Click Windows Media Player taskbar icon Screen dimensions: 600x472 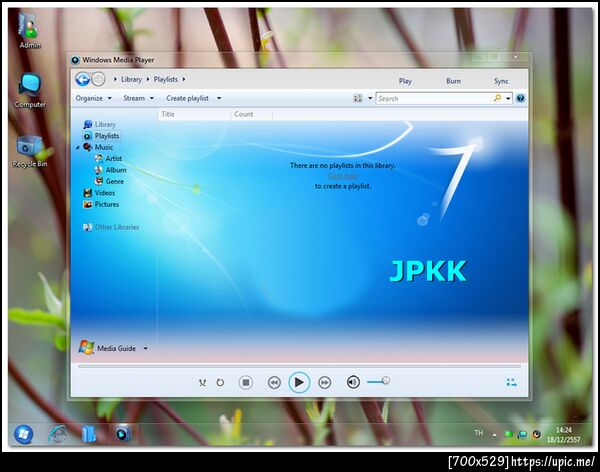122,434
